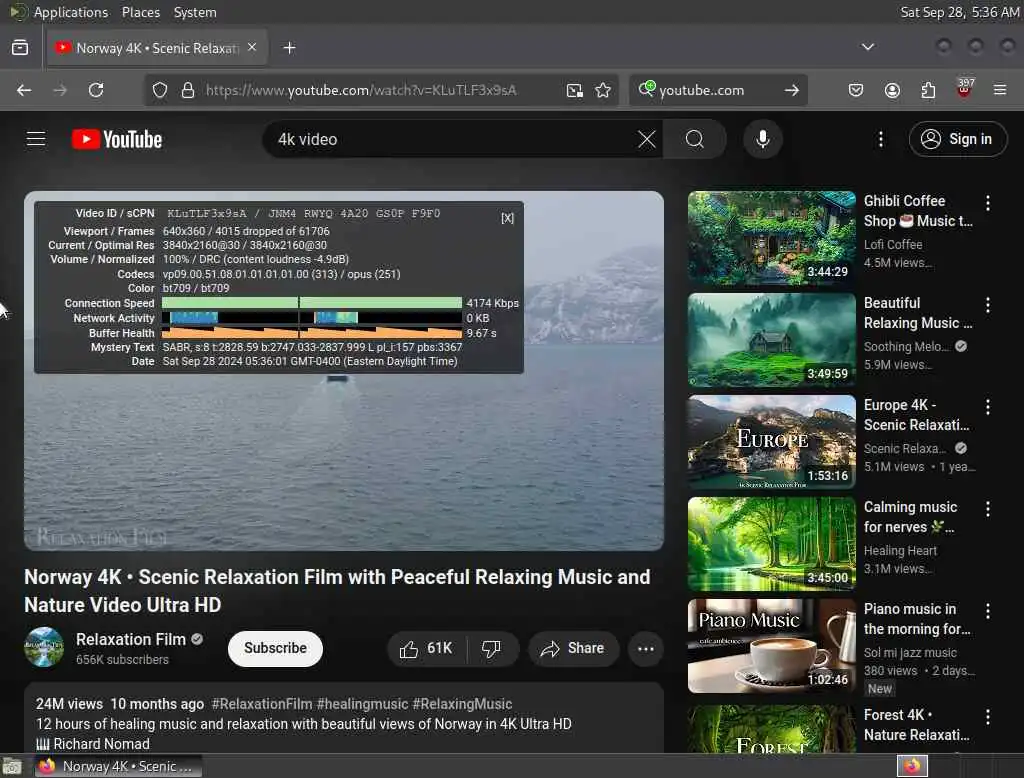Viewport: 1024px width, 778px height.
Task: Open options for Europe 4K video
Action: pos(988,407)
